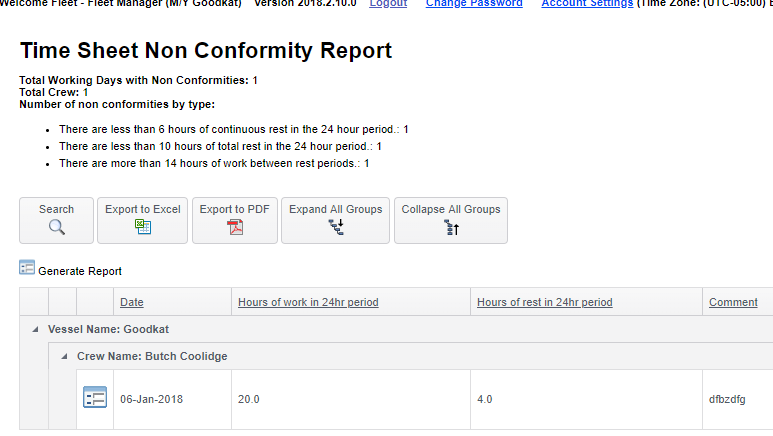Sort by Hours of rest in 24hr period
This screenshot has width=773, height=436.
click(x=545, y=302)
